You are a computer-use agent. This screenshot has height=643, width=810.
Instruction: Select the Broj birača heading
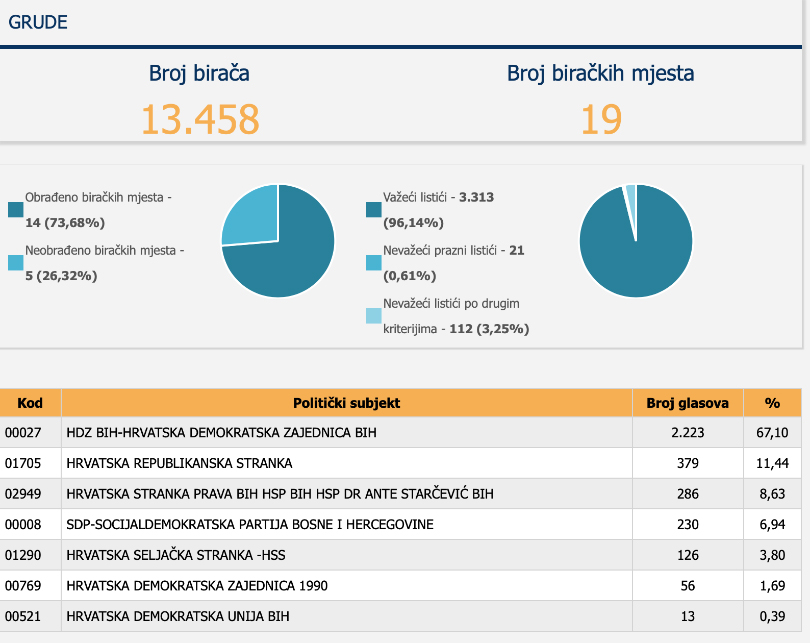click(x=199, y=73)
